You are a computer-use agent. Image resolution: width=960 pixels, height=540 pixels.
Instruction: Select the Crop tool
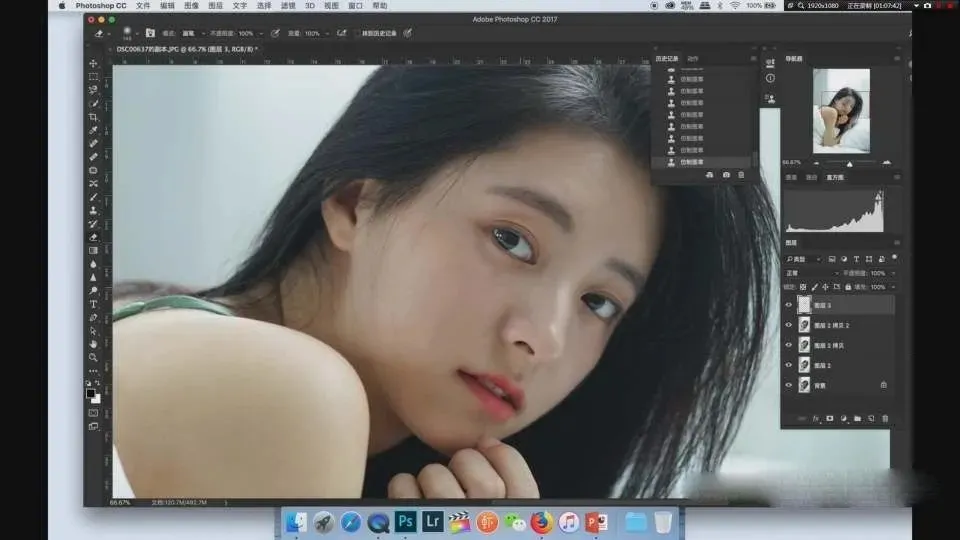tap(94, 117)
